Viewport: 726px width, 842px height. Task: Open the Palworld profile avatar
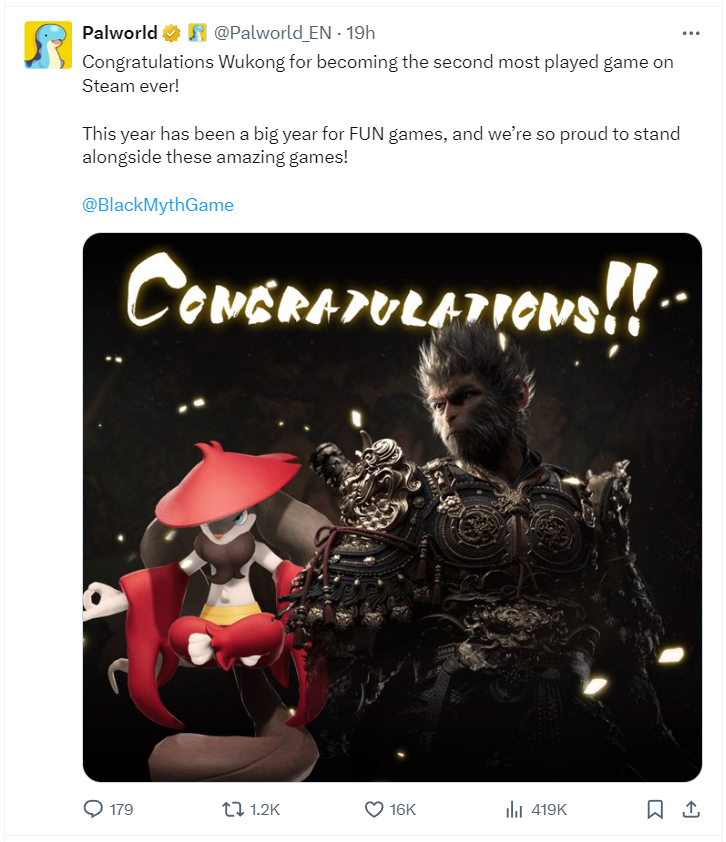pos(48,45)
